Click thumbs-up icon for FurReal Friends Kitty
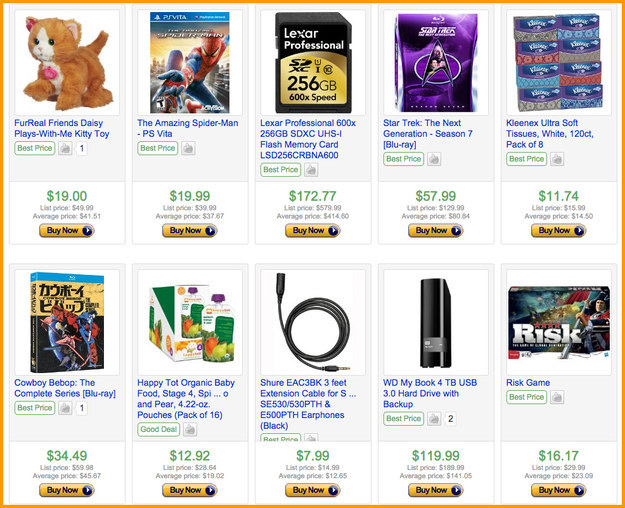625x508 pixels. [64, 149]
